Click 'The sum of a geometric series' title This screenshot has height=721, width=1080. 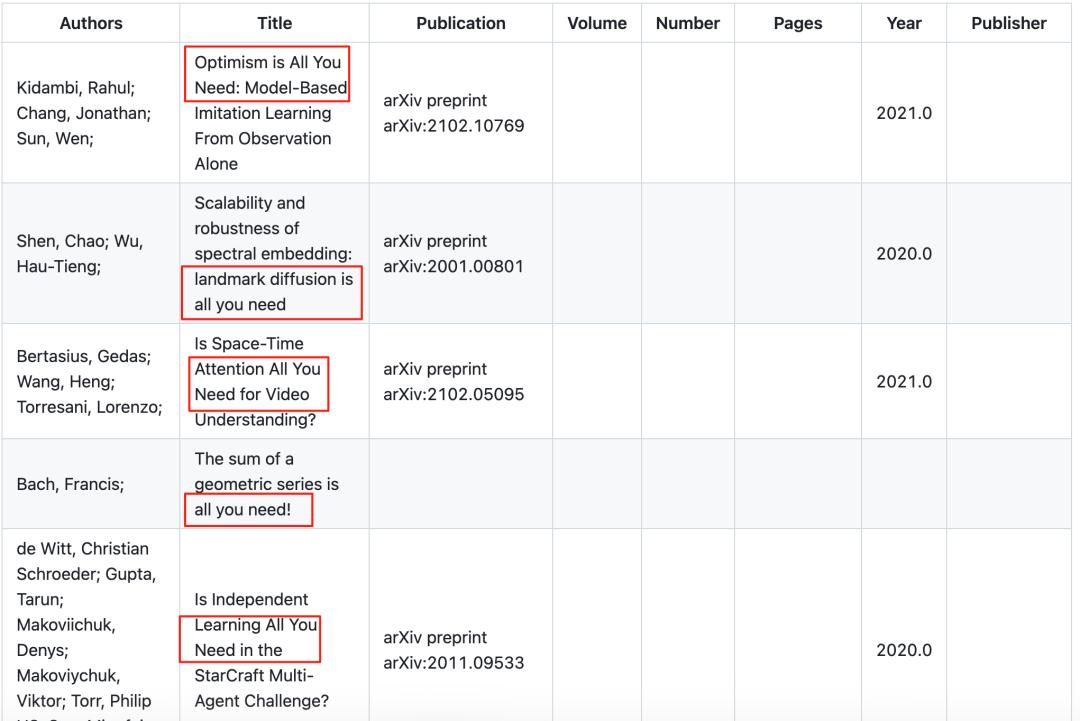tap(266, 485)
